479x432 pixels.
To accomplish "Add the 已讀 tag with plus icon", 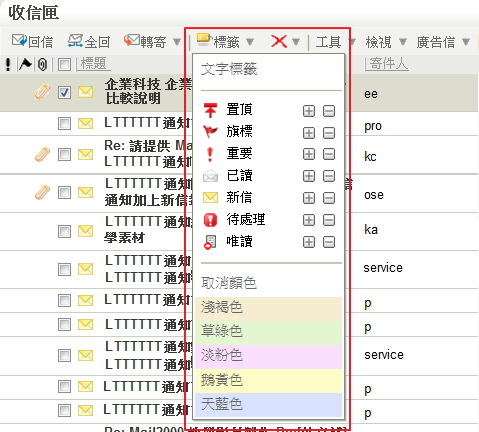I will click(309, 176).
